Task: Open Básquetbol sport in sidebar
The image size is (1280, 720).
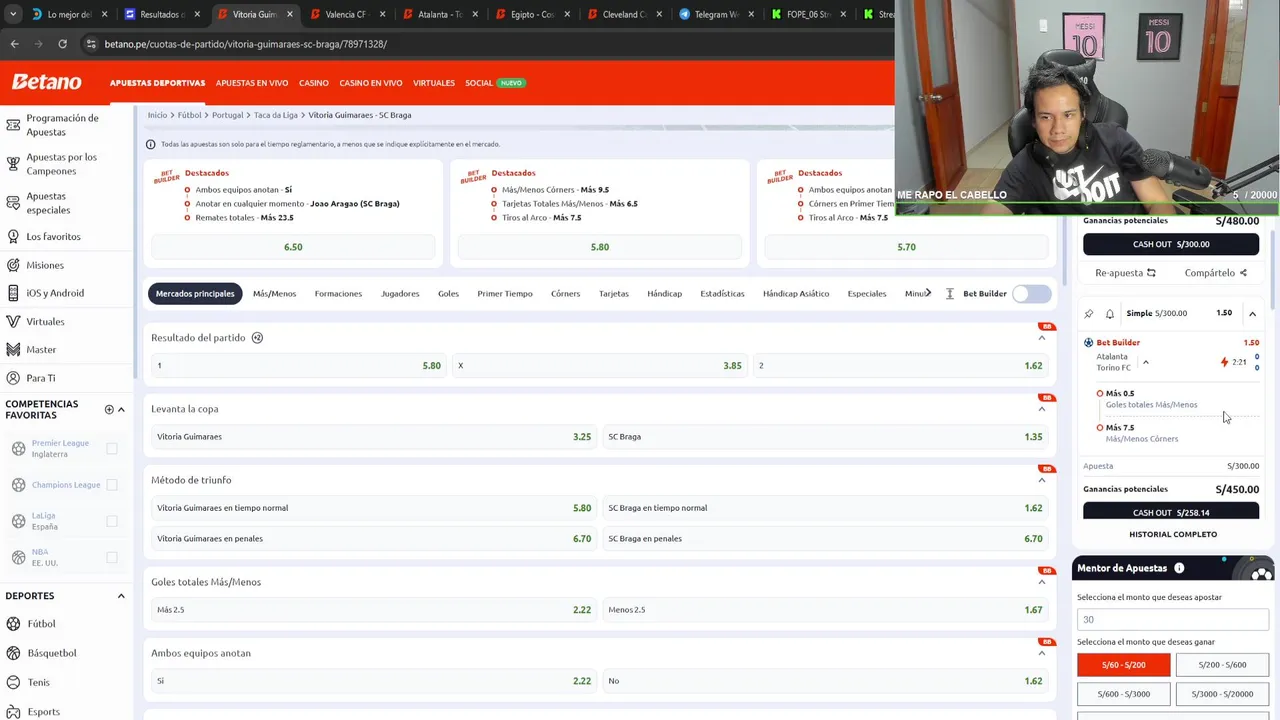Action: pos(52,653)
